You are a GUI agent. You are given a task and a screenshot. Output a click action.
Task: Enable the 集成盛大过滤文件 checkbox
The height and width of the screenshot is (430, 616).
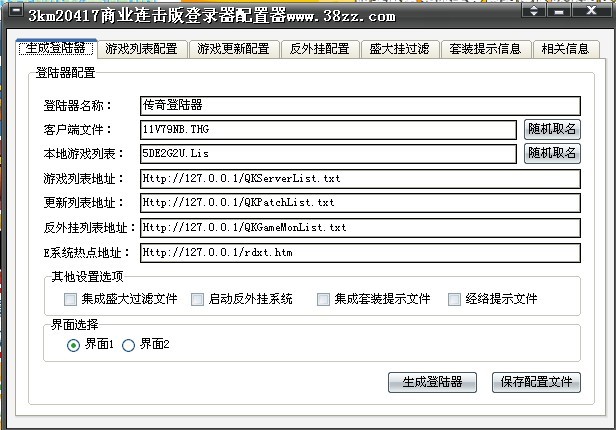71,299
